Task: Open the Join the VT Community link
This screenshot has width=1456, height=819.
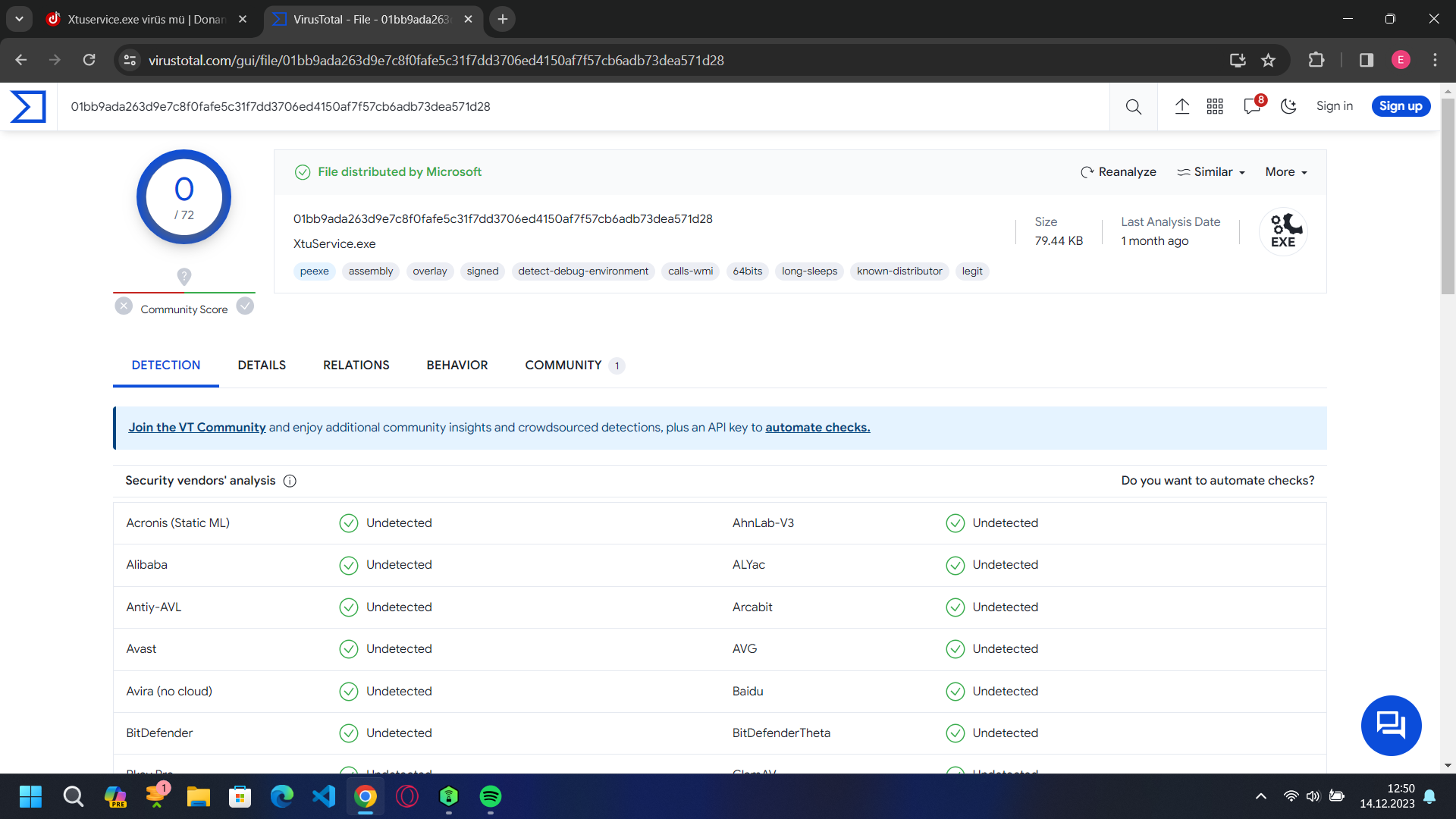Action: pos(197,428)
